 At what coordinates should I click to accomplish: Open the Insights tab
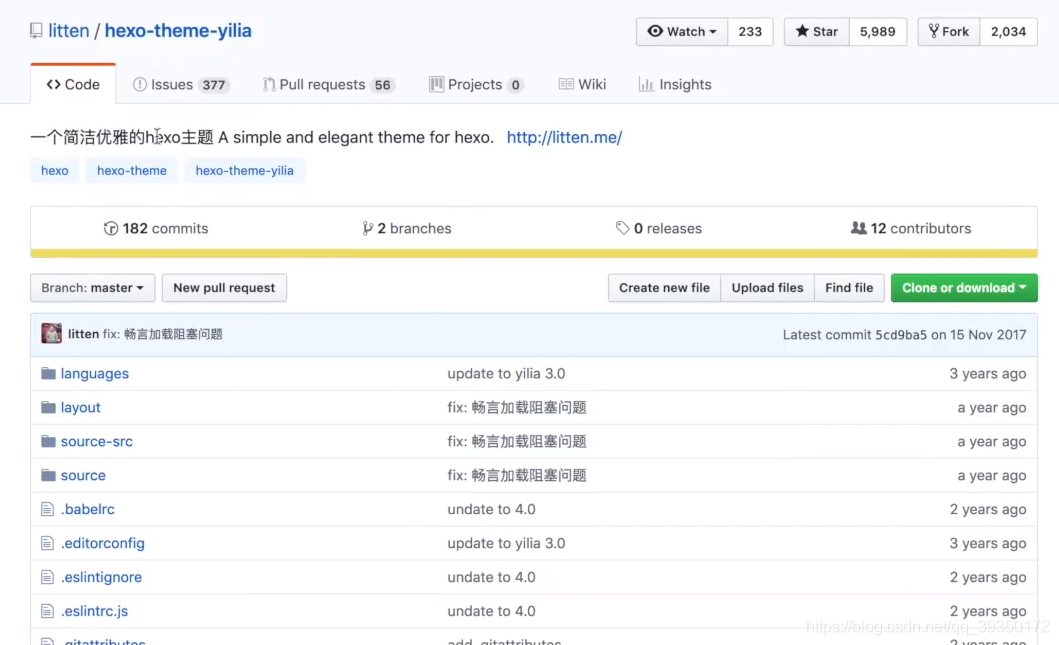(675, 84)
